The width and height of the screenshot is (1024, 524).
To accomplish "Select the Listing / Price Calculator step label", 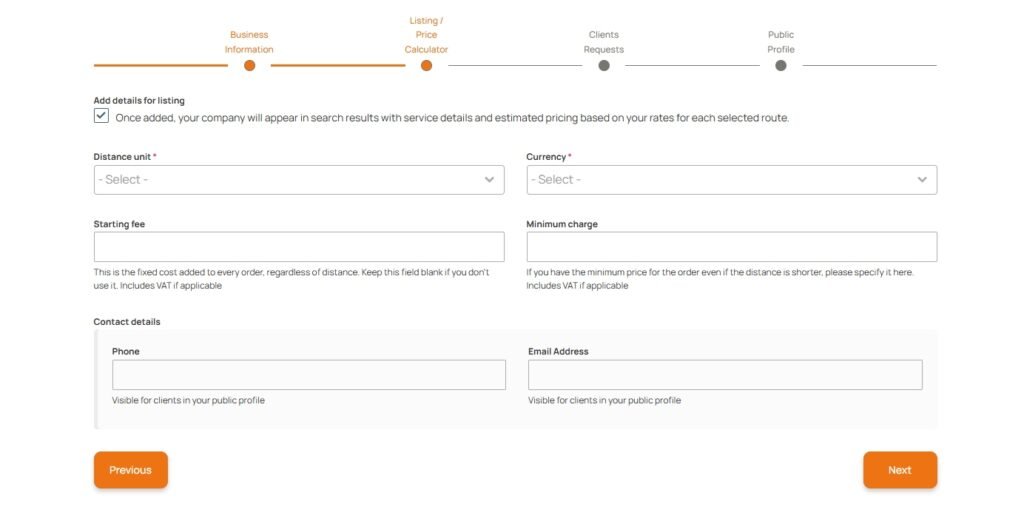I will tap(426, 35).
